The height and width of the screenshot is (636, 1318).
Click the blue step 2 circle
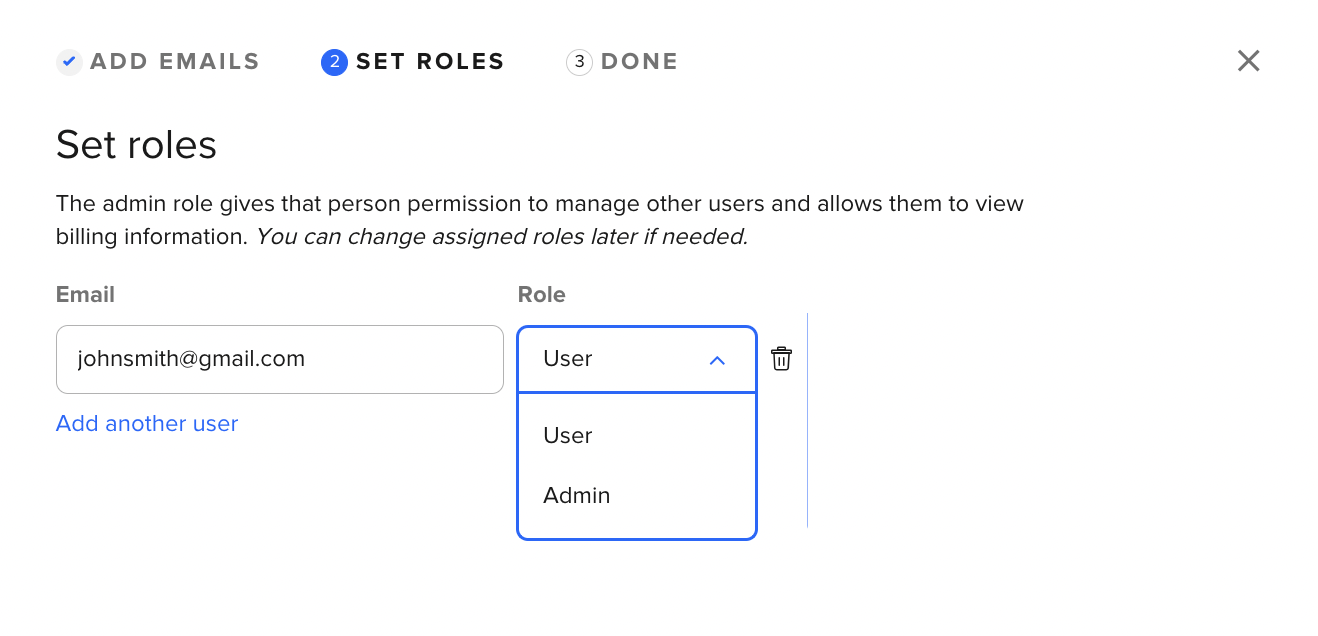pyautogui.click(x=334, y=62)
